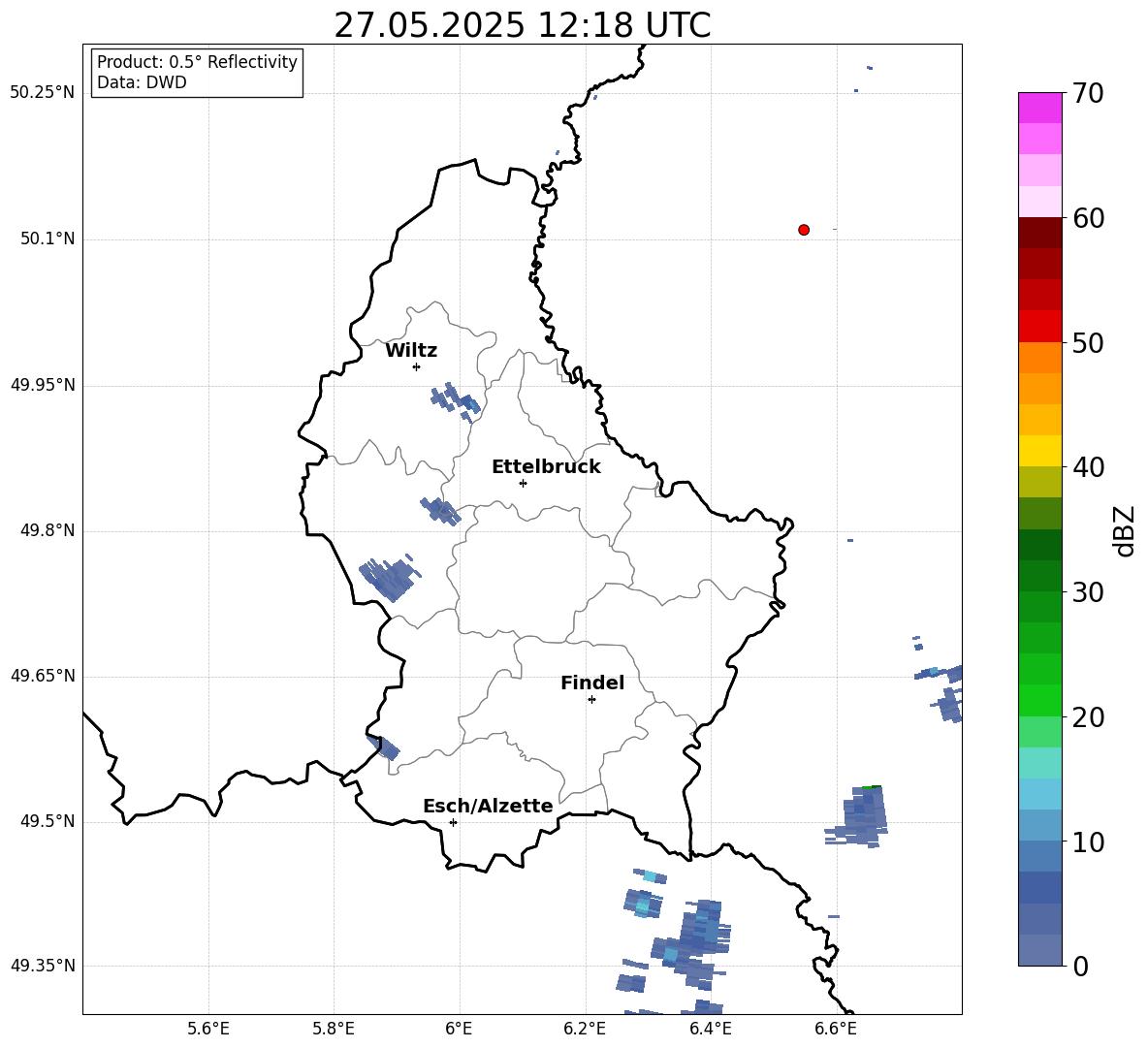Click the 70 label on colorbar
The image size is (1148, 1048).
click(1088, 93)
